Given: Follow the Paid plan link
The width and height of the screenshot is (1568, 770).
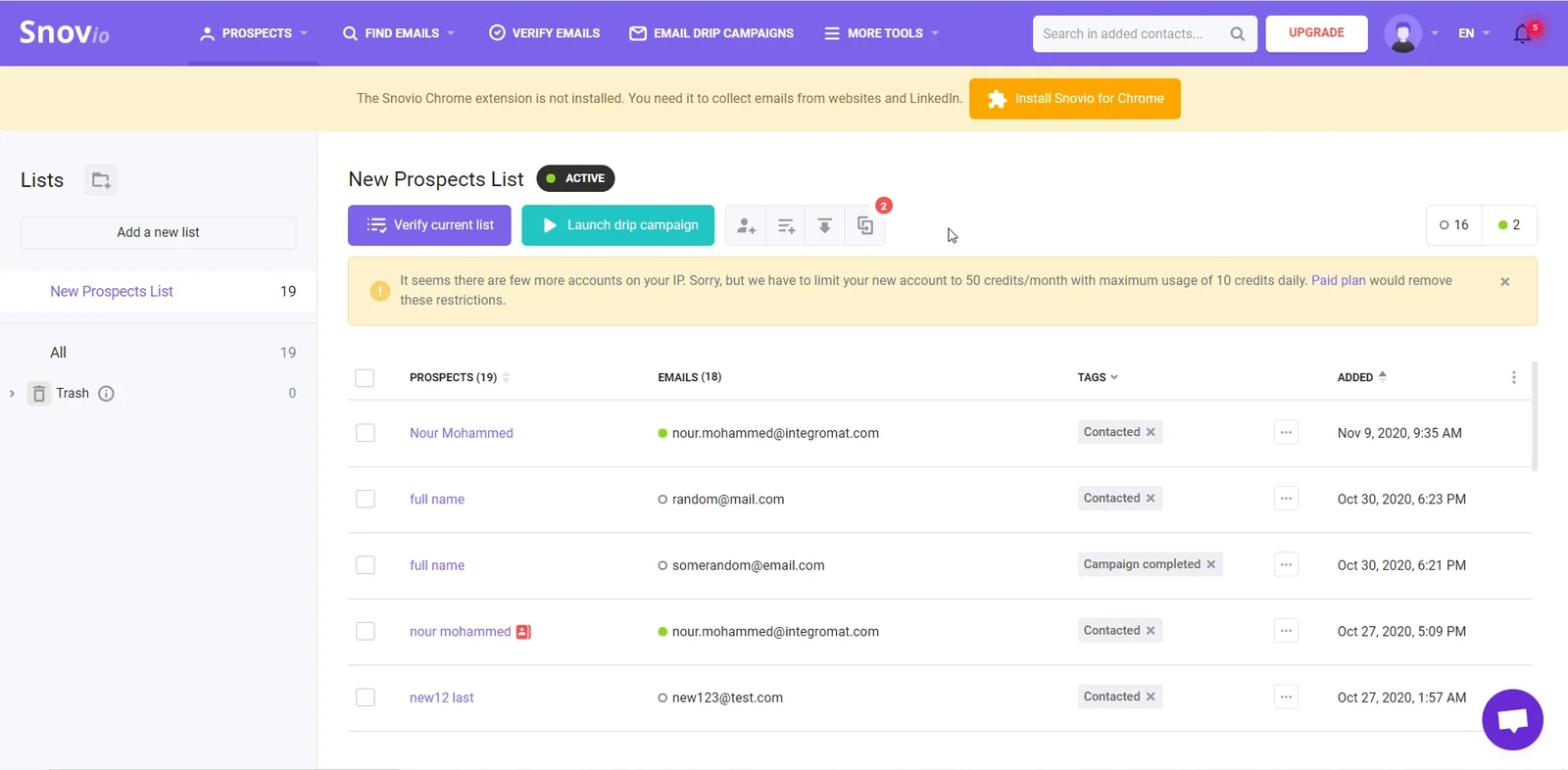Looking at the screenshot, I should (x=1338, y=280).
